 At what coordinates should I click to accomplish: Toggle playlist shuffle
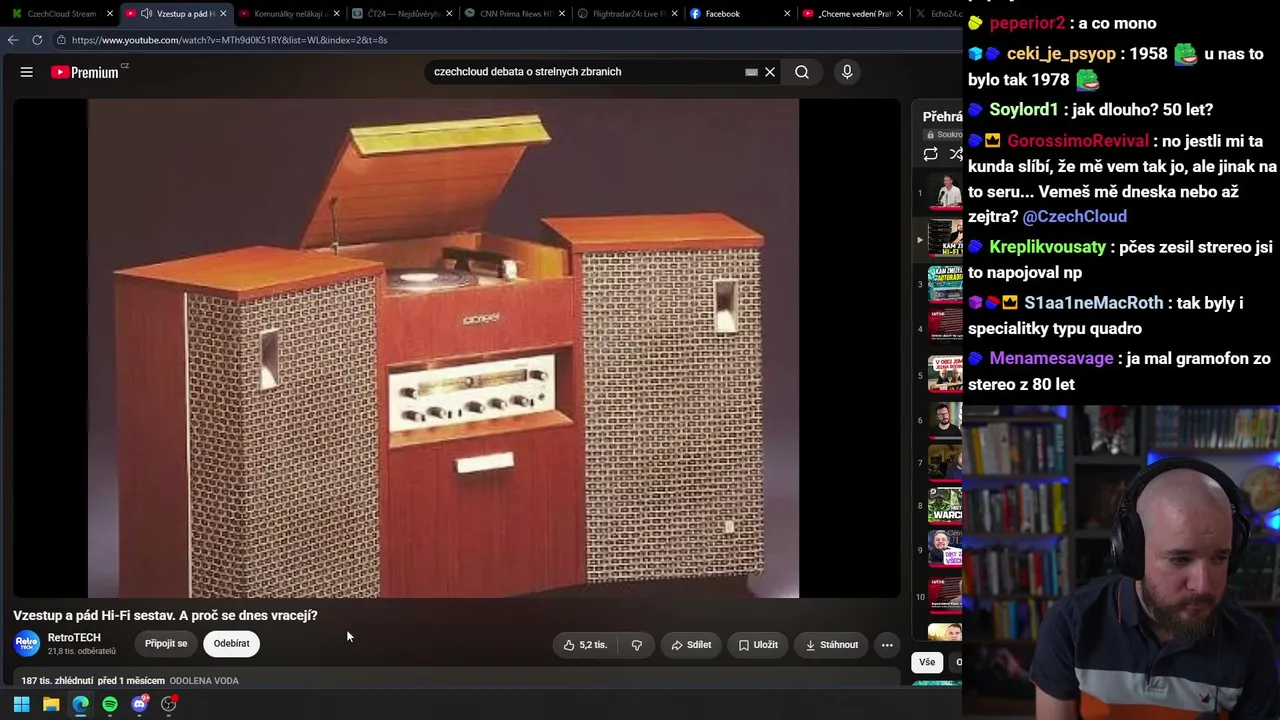956,154
